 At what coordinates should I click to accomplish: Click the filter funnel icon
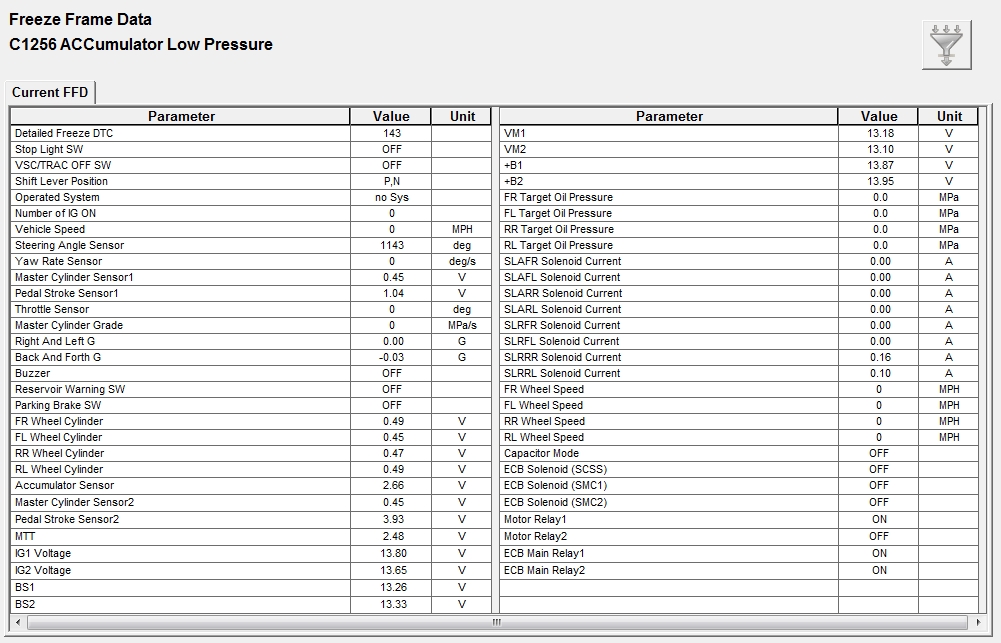pyautogui.click(x=946, y=46)
